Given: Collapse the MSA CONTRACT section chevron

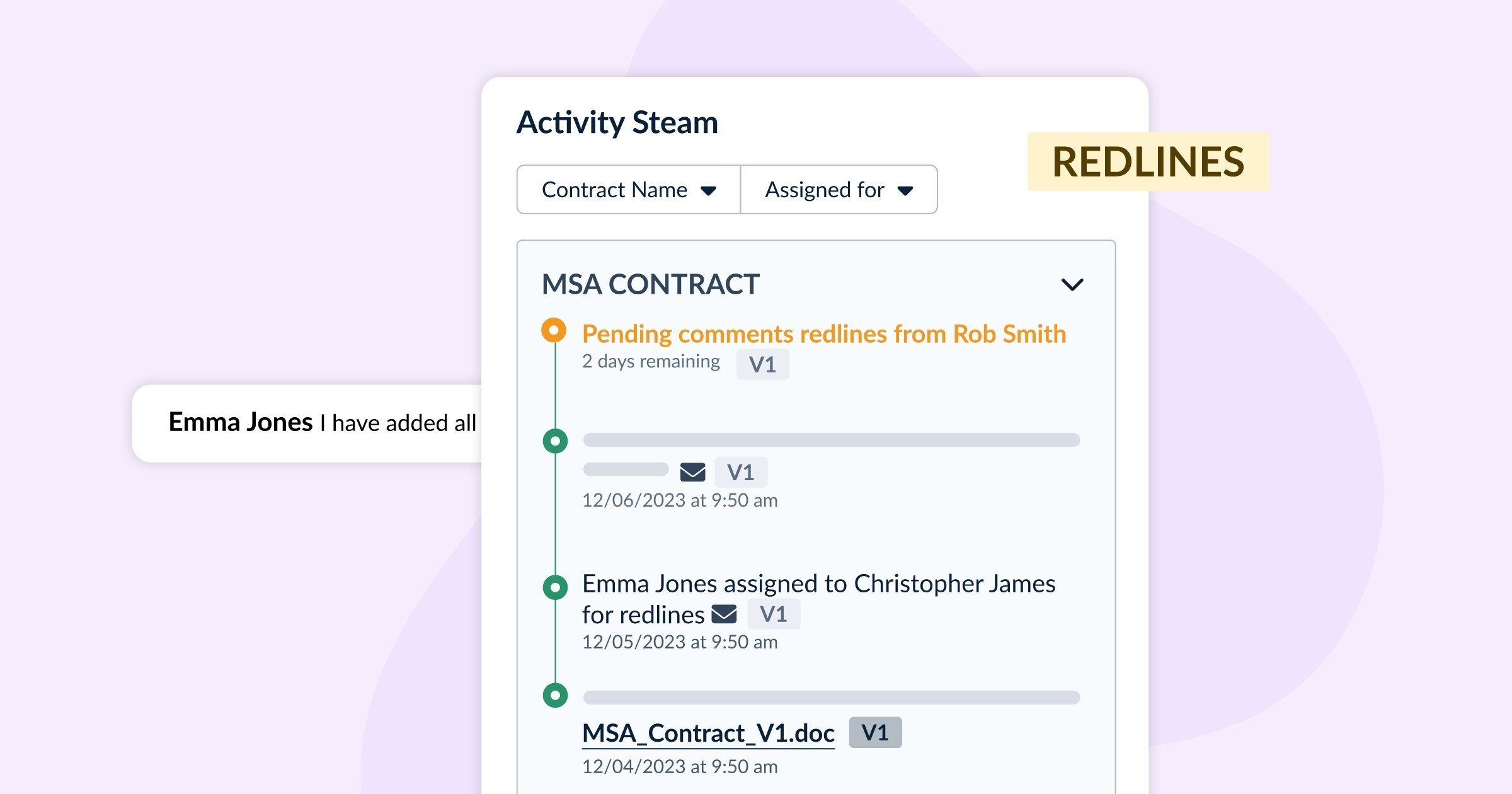Looking at the screenshot, I should pos(1072,284).
